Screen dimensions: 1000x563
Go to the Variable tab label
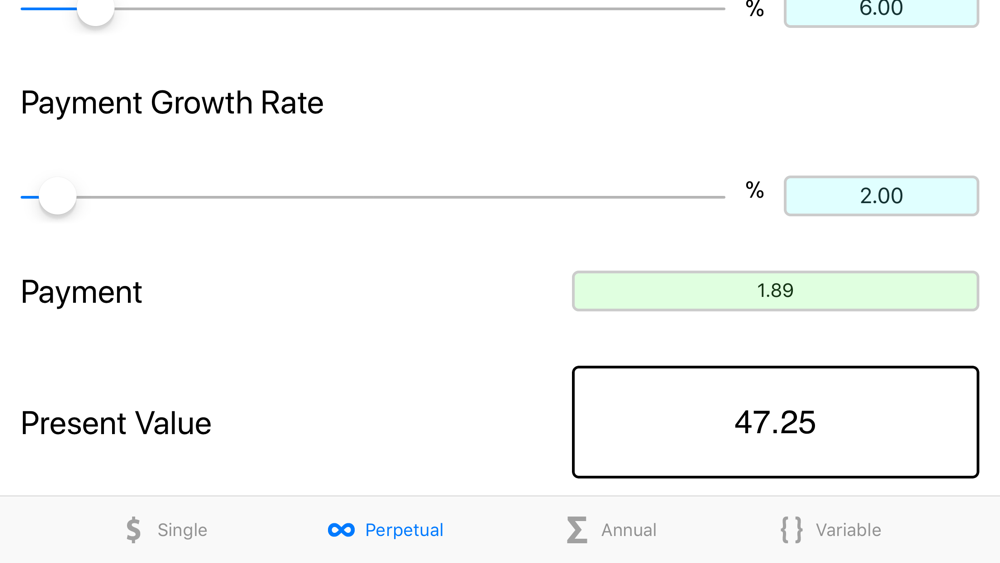click(x=848, y=530)
